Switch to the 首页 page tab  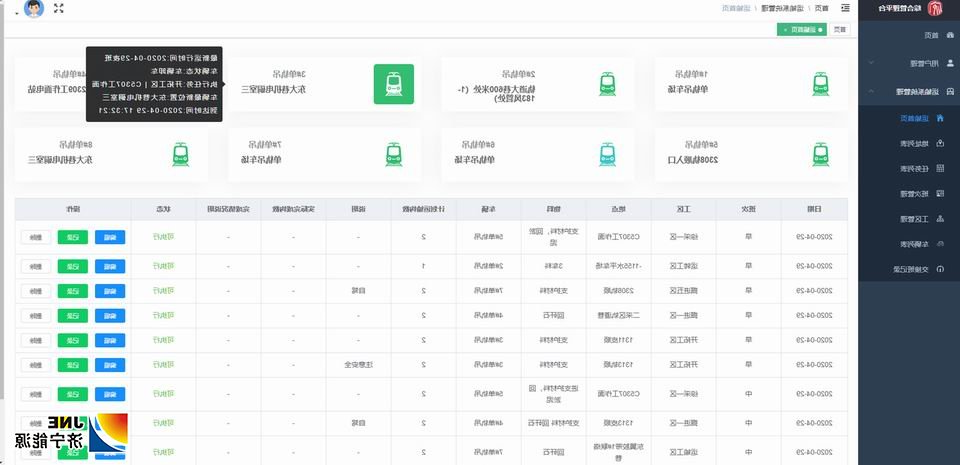click(x=840, y=29)
